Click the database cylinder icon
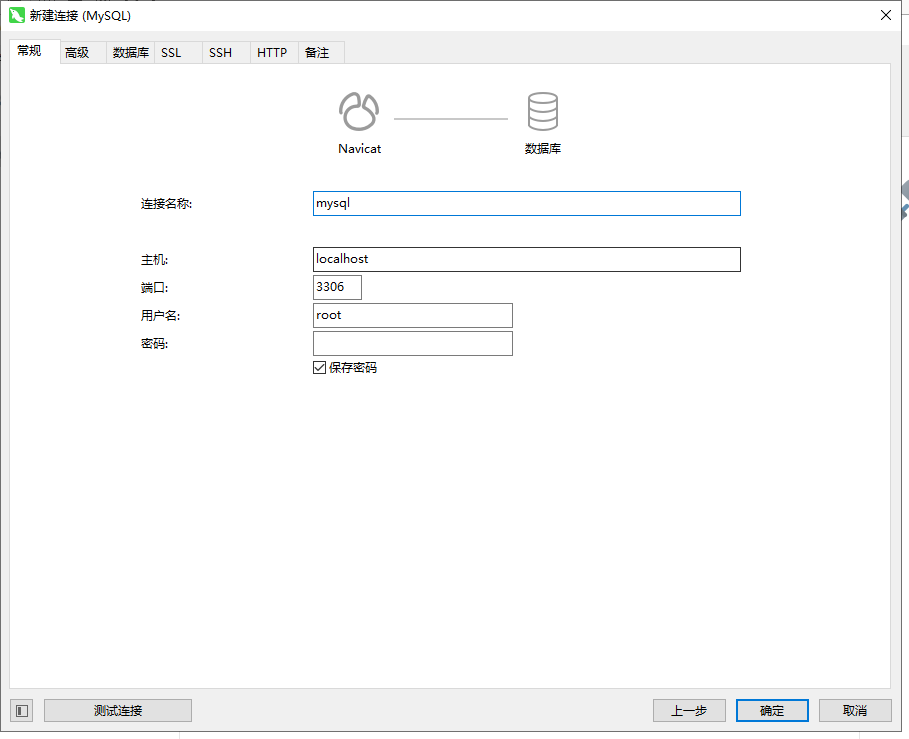Viewport: 909px width, 739px height. (543, 111)
